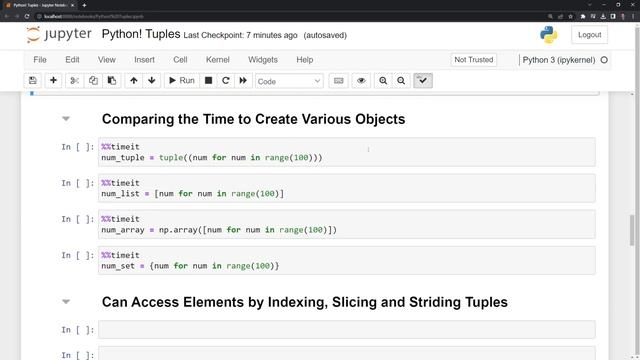Click the kernel idle indicator circle
The image size is (640, 360).
604,60
